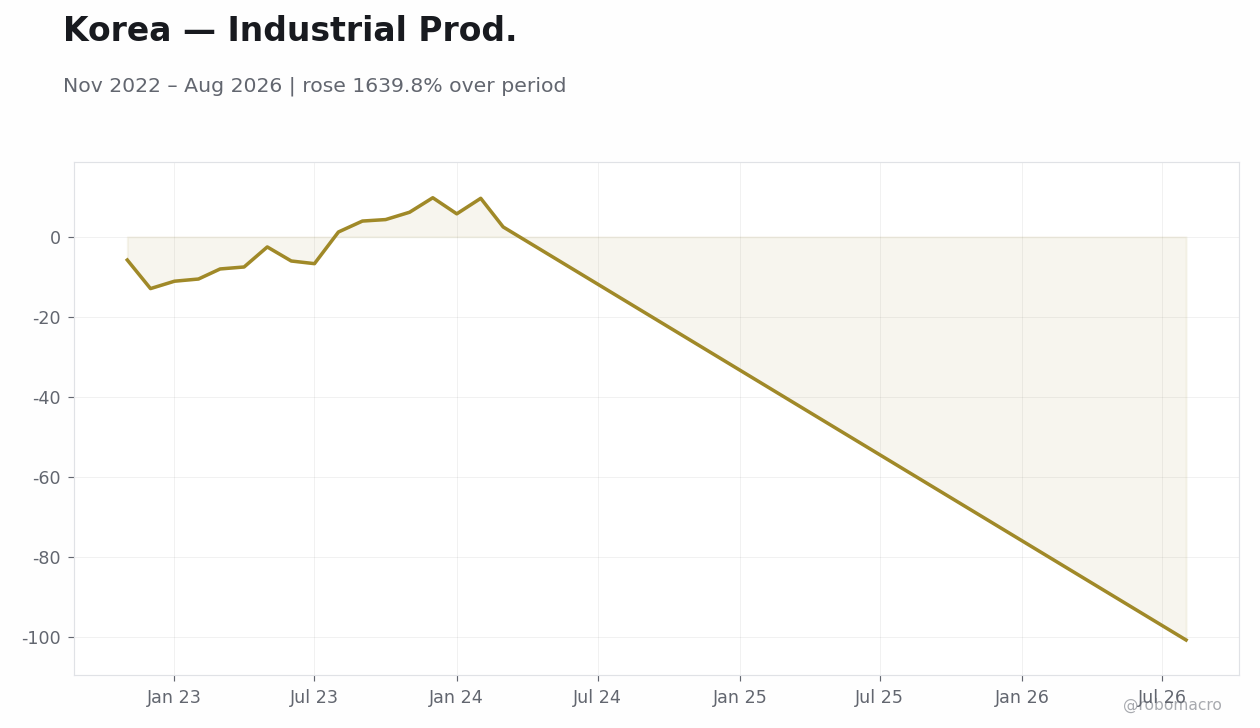Click the Jan 24 x-axis label
This screenshot has height=728, width=1260.
tap(456, 698)
